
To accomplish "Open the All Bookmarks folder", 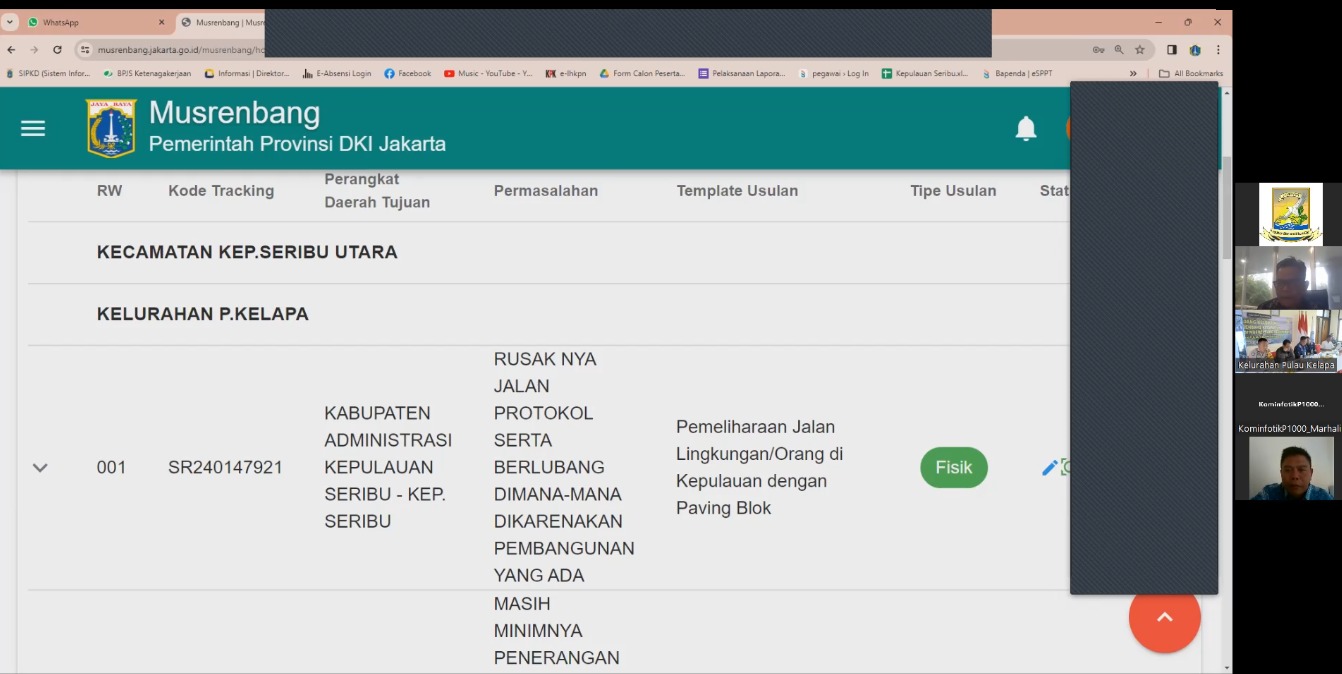I will tap(1191, 73).
